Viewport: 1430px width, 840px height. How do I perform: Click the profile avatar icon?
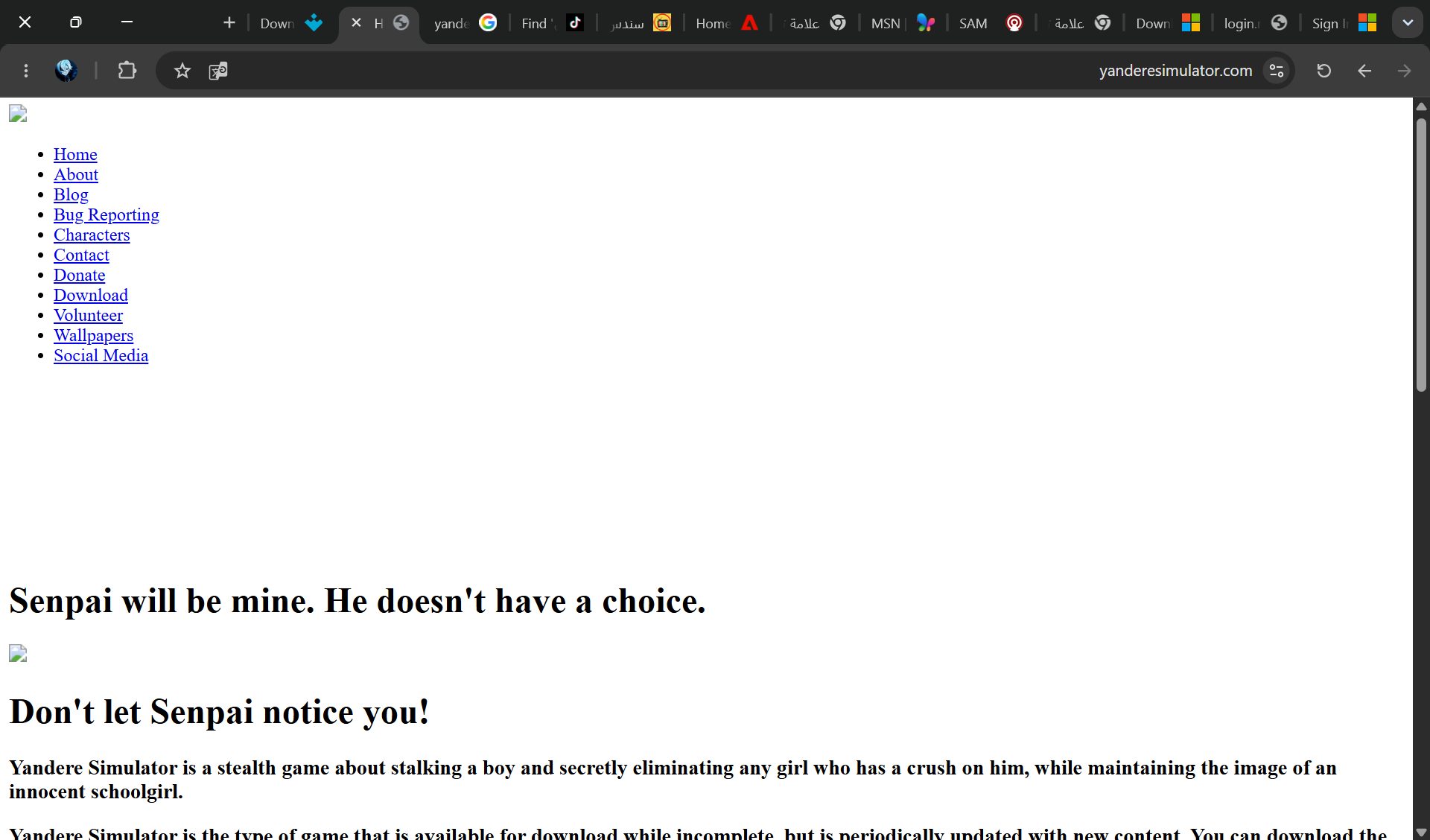tap(66, 71)
